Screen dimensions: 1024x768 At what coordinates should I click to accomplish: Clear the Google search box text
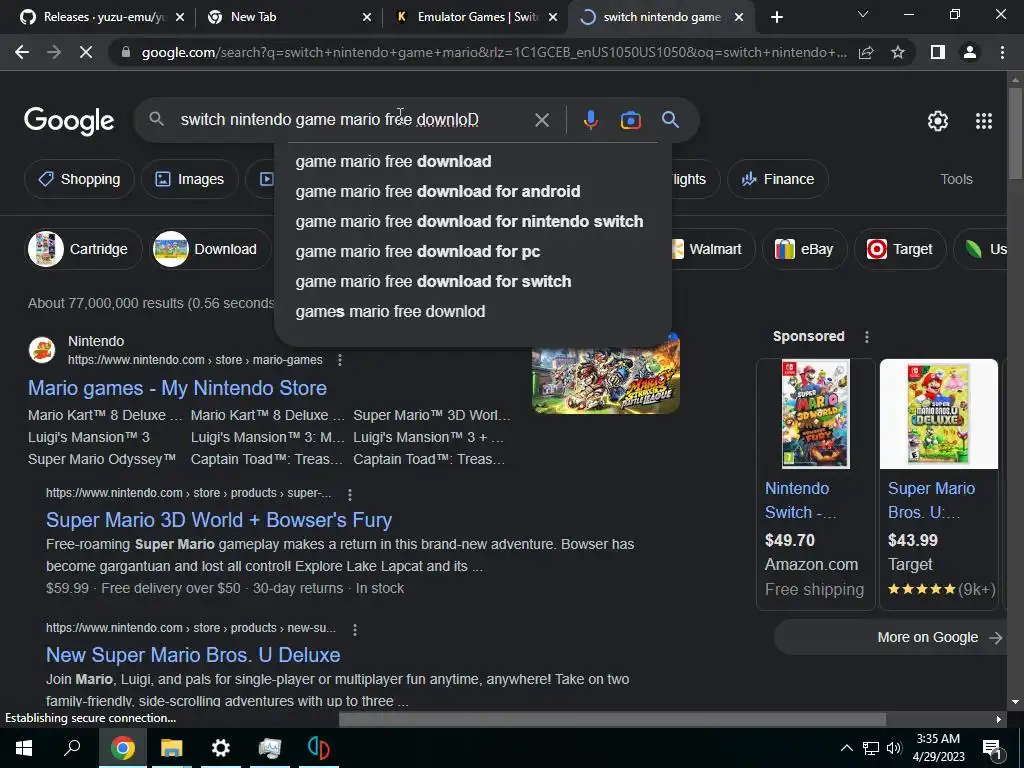pyautogui.click(x=541, y=120)
